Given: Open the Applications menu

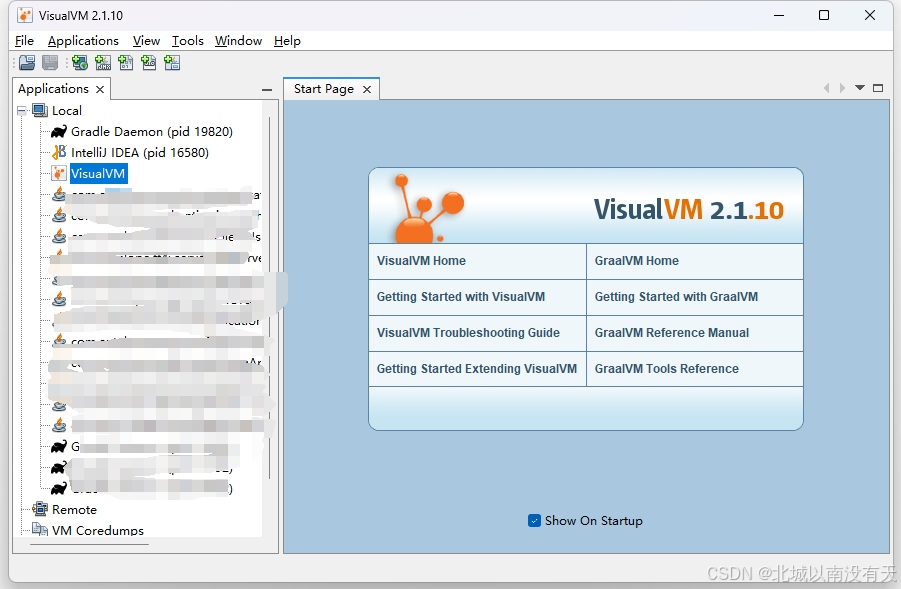Looking at the screenshot, I should (x=83, y=41).
